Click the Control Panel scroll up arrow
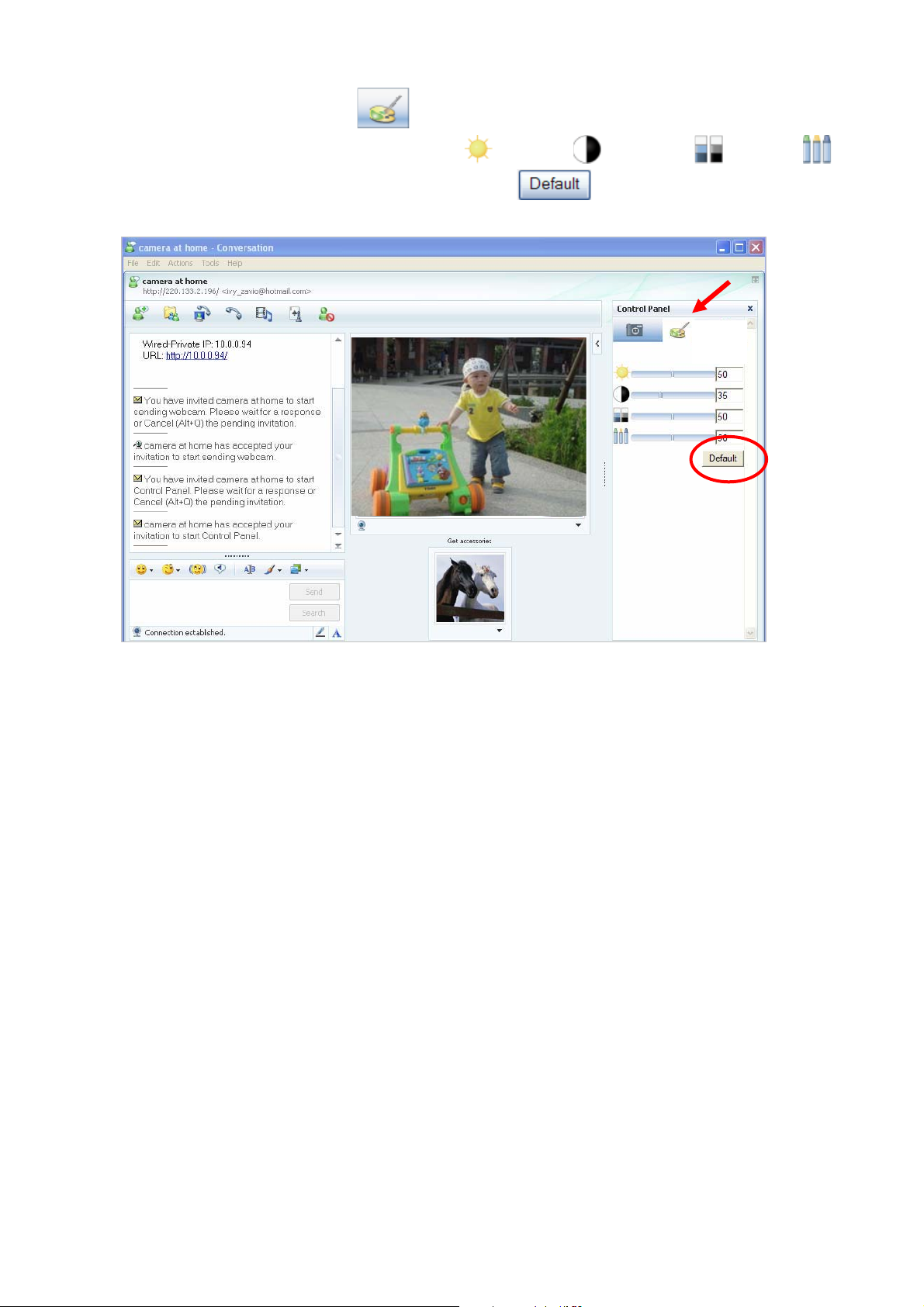The height and width of the screenshot is (1307, 924). click(750, 324)
